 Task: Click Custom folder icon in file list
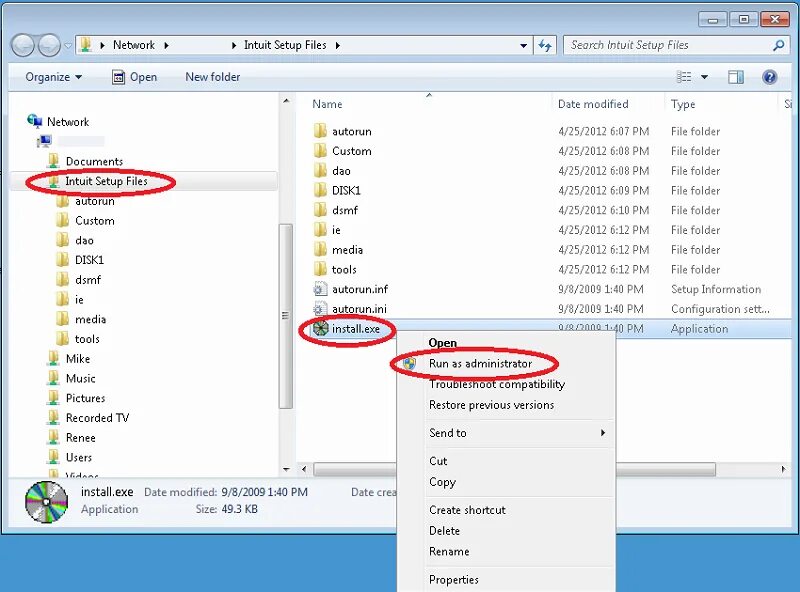click(x=320, y=151)
